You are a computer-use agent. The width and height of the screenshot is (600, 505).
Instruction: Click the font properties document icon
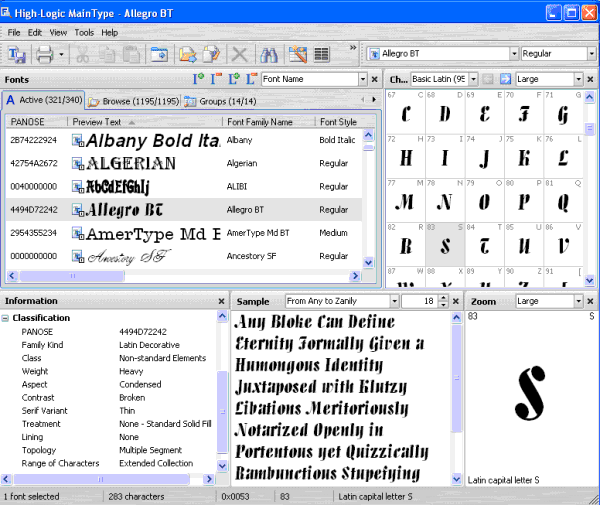pos(211,55)
